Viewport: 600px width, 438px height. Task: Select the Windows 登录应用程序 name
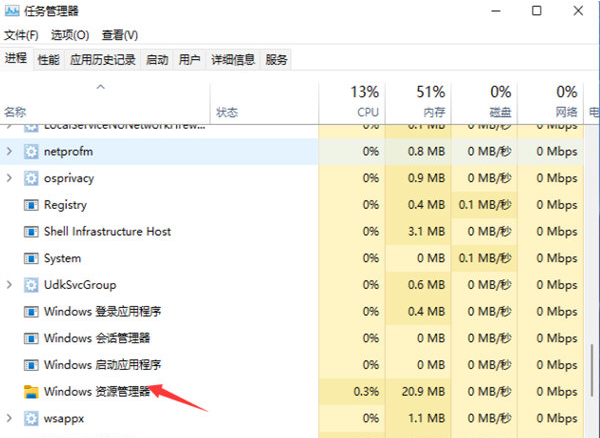tap(103, 312)
